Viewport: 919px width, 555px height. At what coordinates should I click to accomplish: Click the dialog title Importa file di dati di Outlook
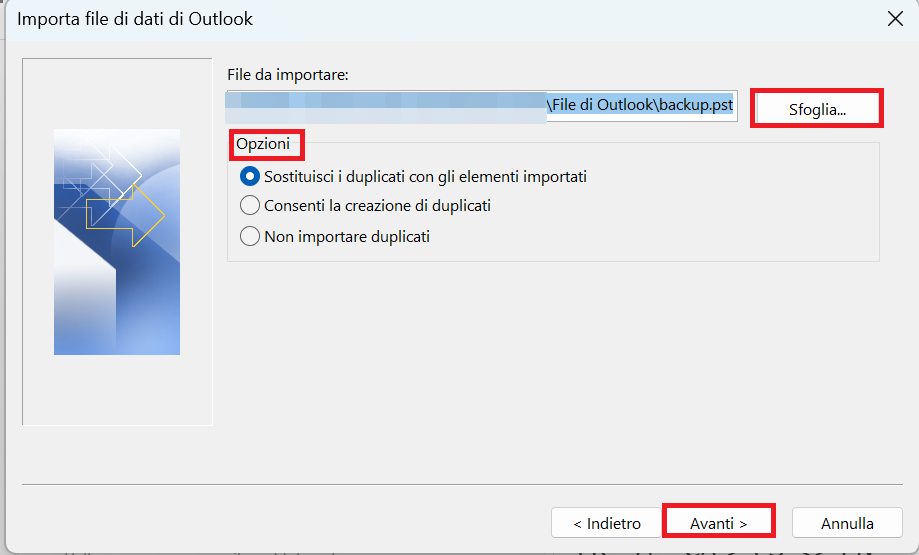(135, 19)
